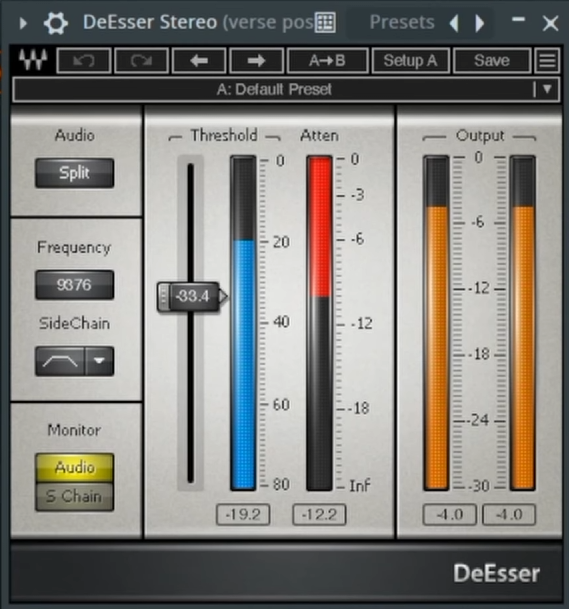Copy setup A to B
The height and width of the screenshot is (609, 569).
click(327, 61)
